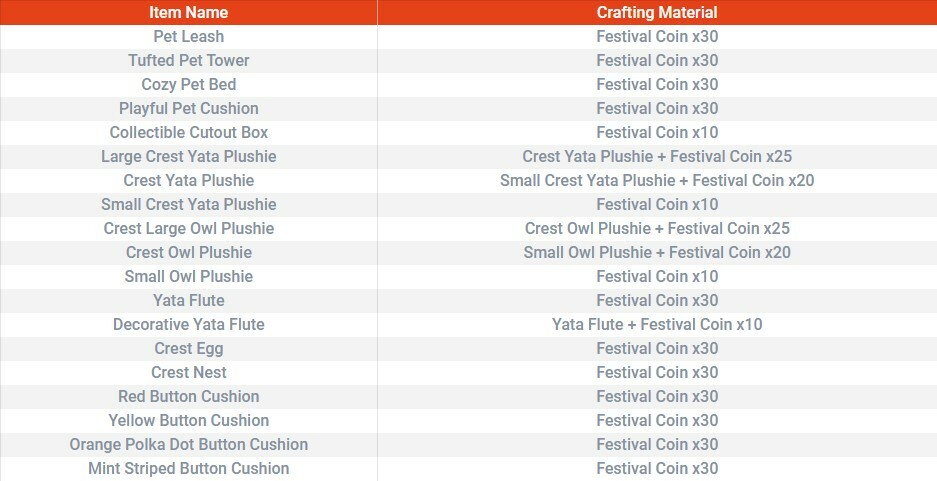Screen dimensions: 937x481
Task: Click the Cozy Pet Bed cell
Action: [188, 84]
